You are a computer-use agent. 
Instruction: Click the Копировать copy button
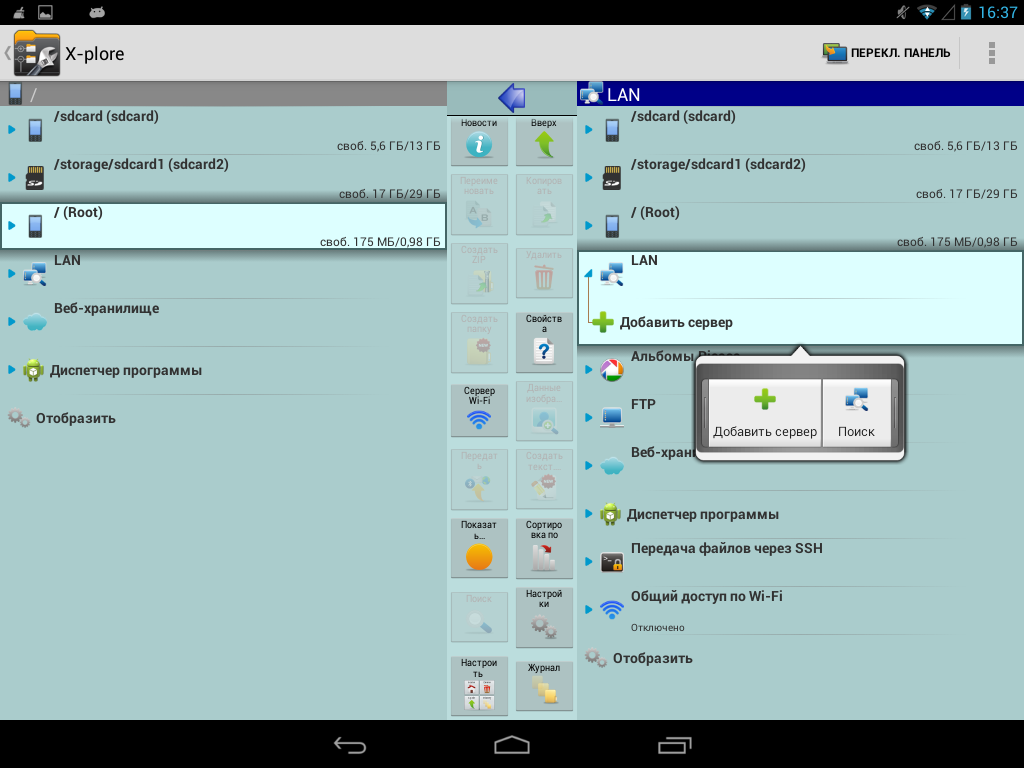click(544, 204)
